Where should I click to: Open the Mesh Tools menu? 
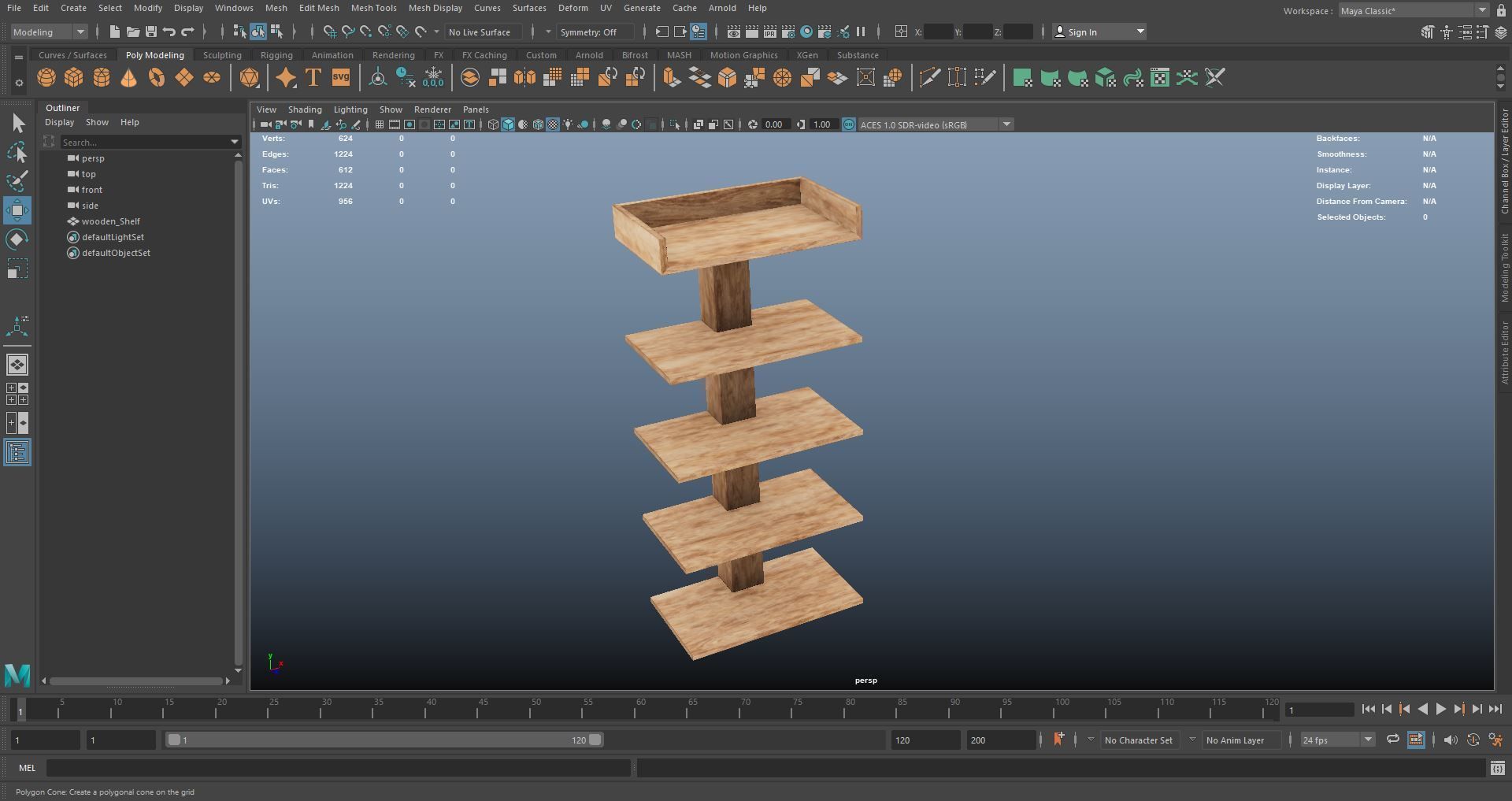pyautogui.click(x=373, y=8)
